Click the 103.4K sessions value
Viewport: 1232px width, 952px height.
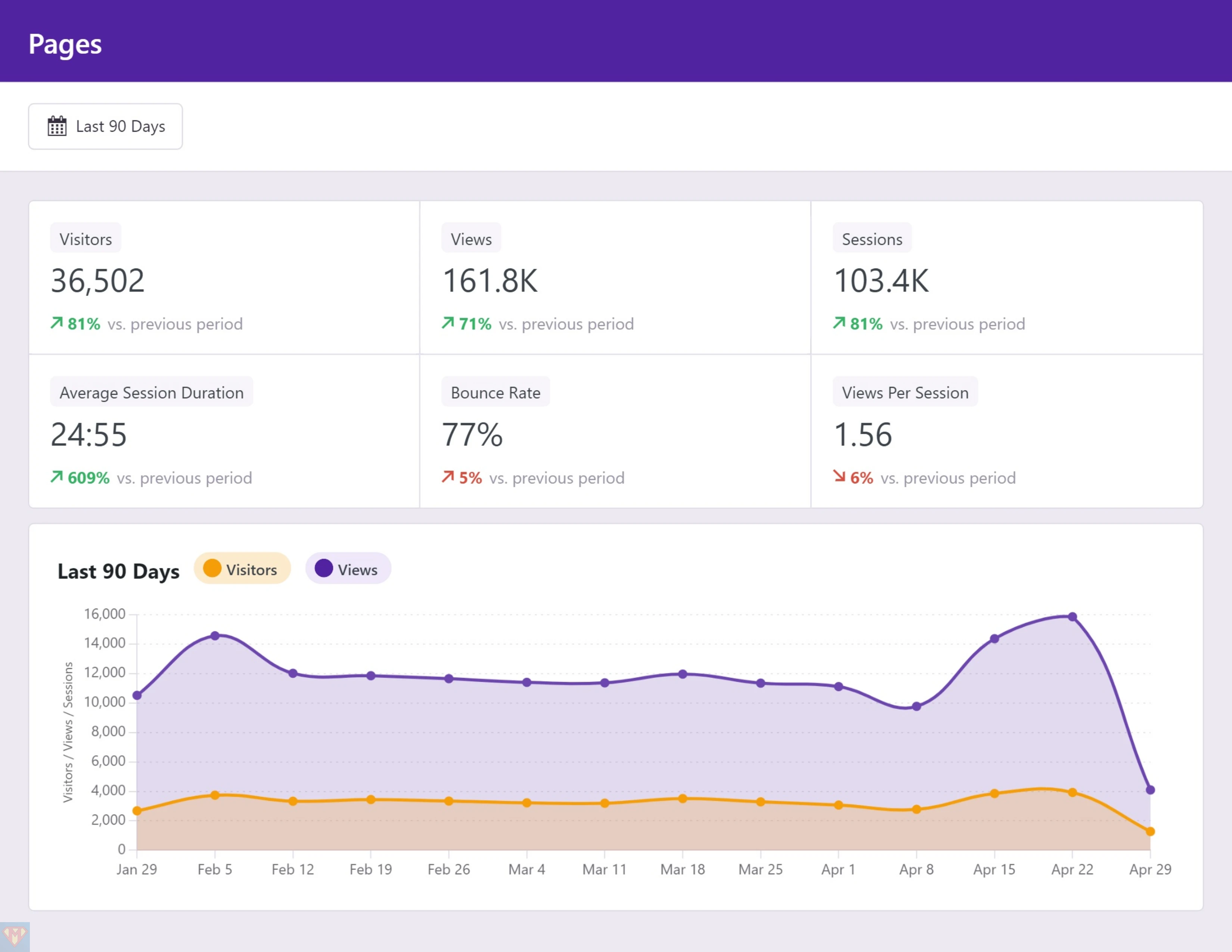(x=881, y=281)
